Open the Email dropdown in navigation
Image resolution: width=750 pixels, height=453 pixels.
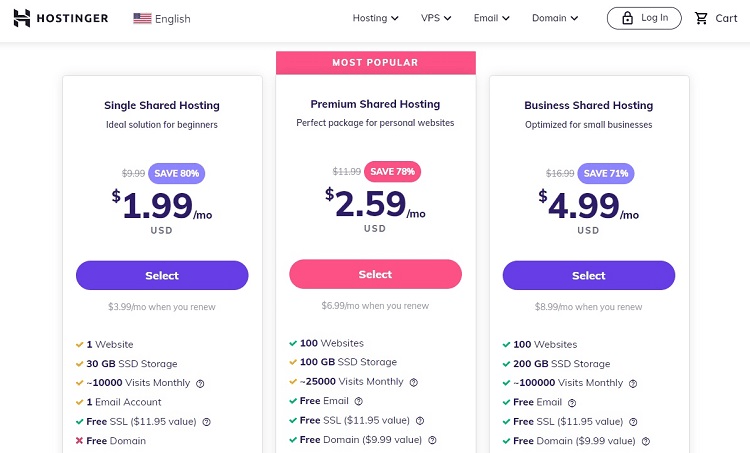(x=492, y=18)
